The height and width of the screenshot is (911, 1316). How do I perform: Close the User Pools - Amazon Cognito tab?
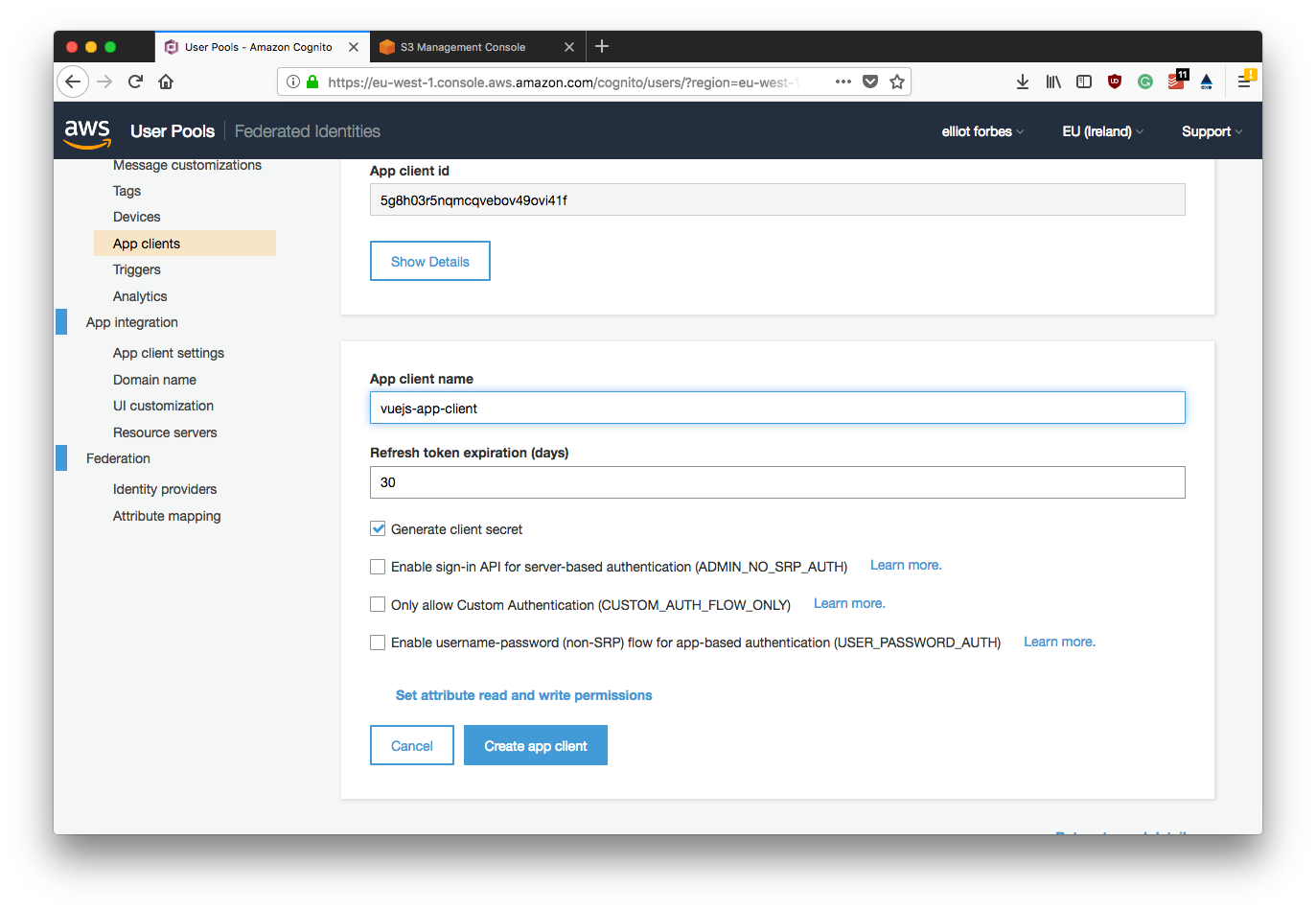(354, 47)
